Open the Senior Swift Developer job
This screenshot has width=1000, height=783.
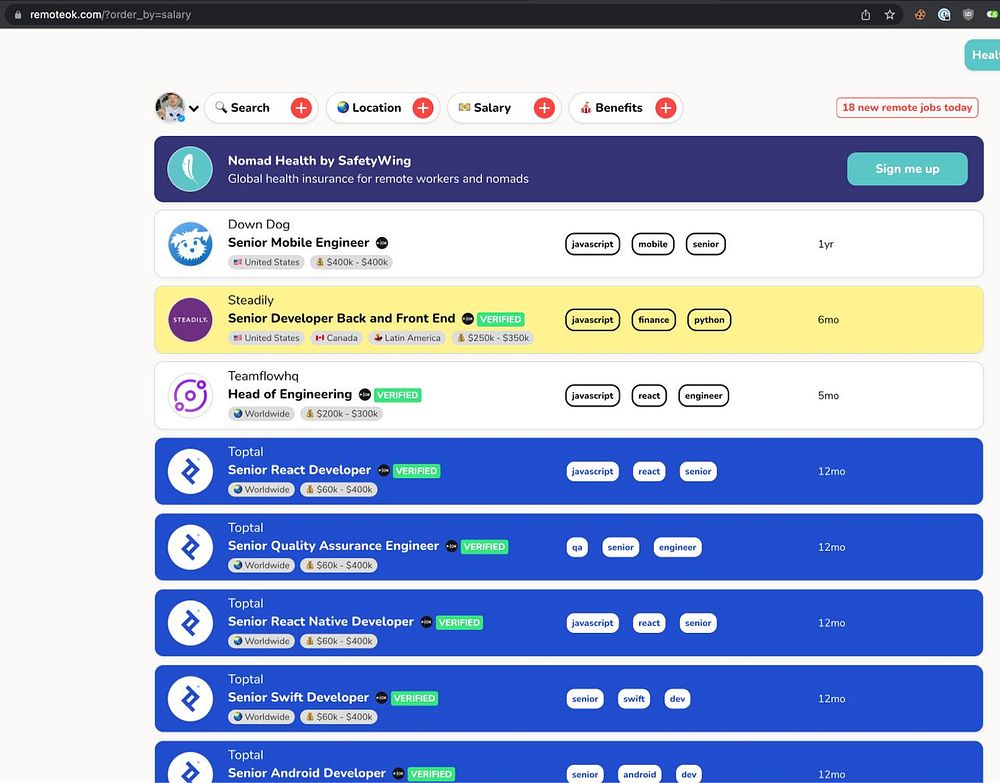click(x=298, y=698)
